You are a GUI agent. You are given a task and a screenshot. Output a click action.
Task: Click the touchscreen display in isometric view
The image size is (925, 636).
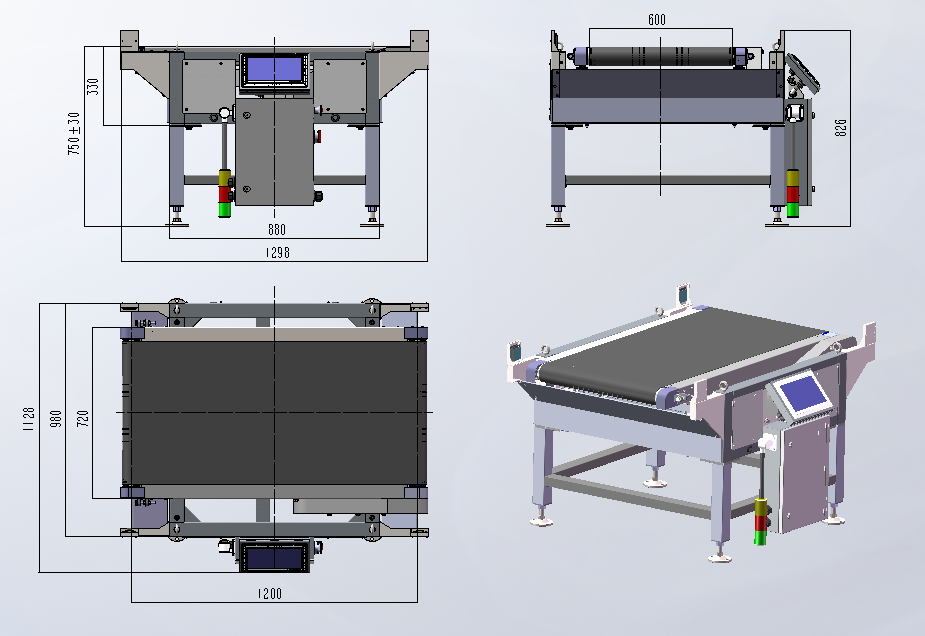[x=801, y=393]
